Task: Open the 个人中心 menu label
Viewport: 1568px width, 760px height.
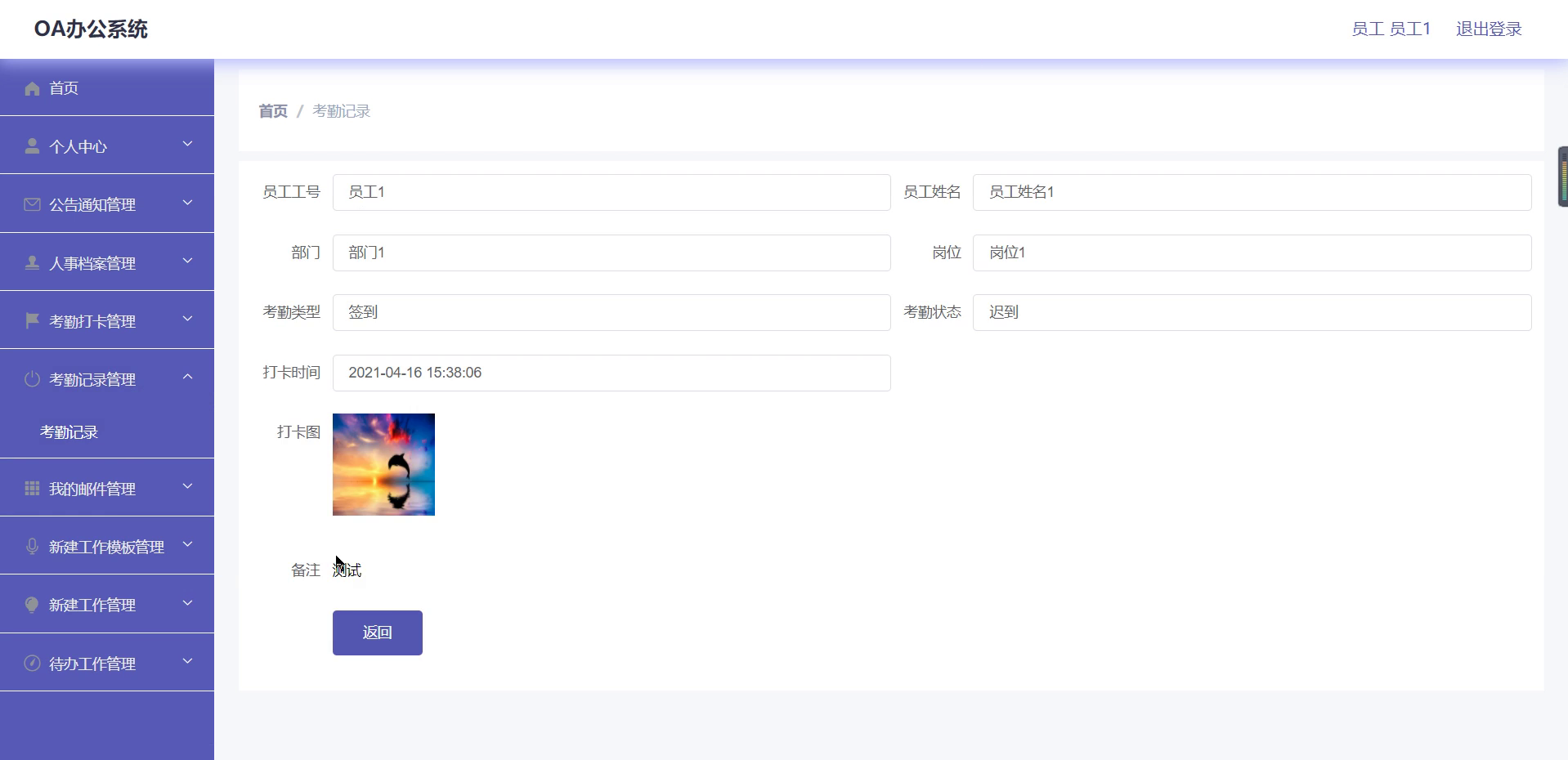Action: 78,147
